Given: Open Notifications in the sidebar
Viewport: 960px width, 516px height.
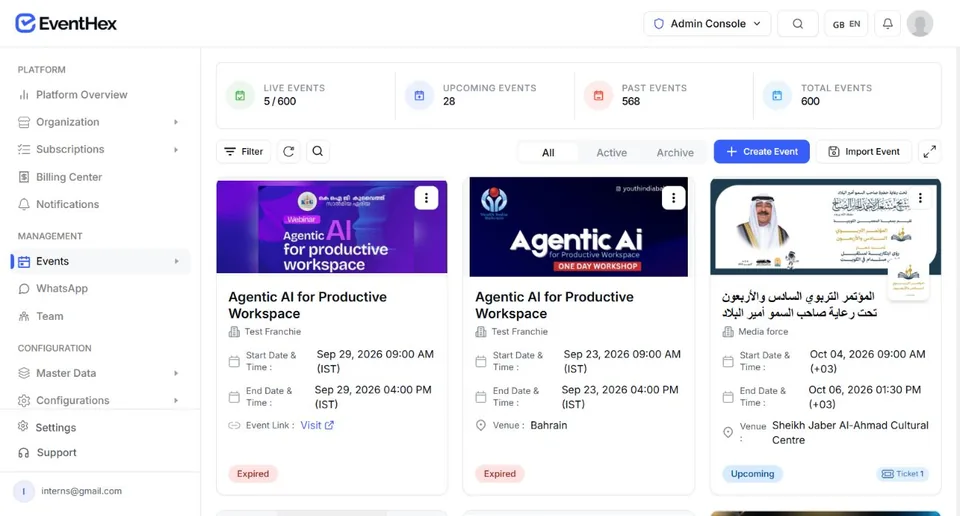Looking at the screenshot, I should tap(67, 204).
